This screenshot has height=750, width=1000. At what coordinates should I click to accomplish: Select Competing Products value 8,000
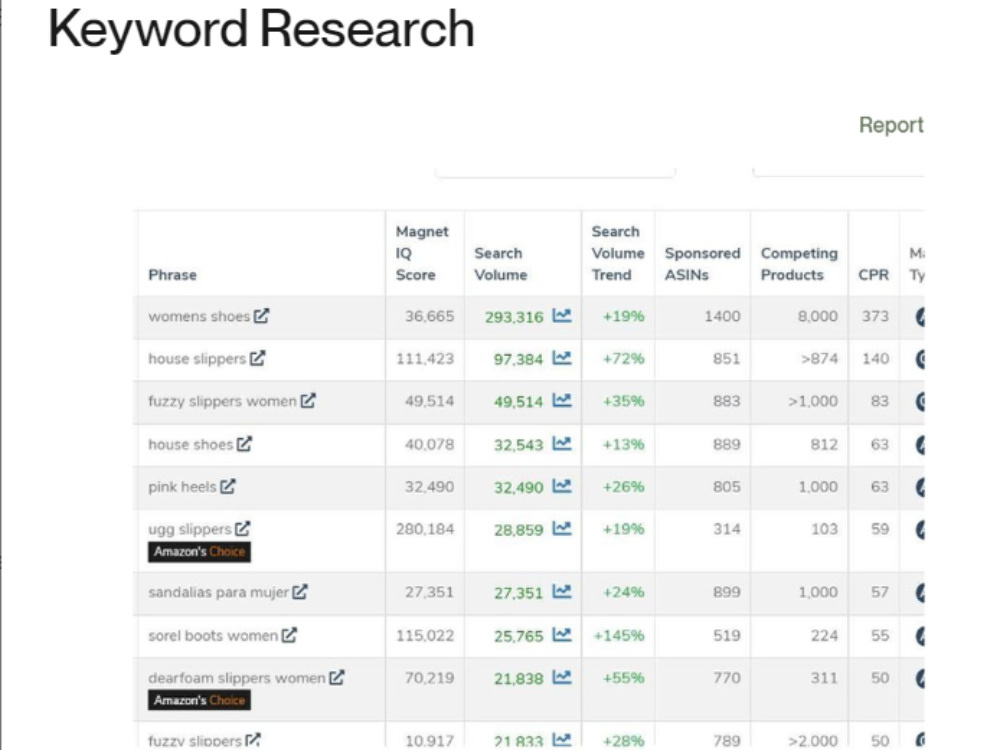coord(818,316)
